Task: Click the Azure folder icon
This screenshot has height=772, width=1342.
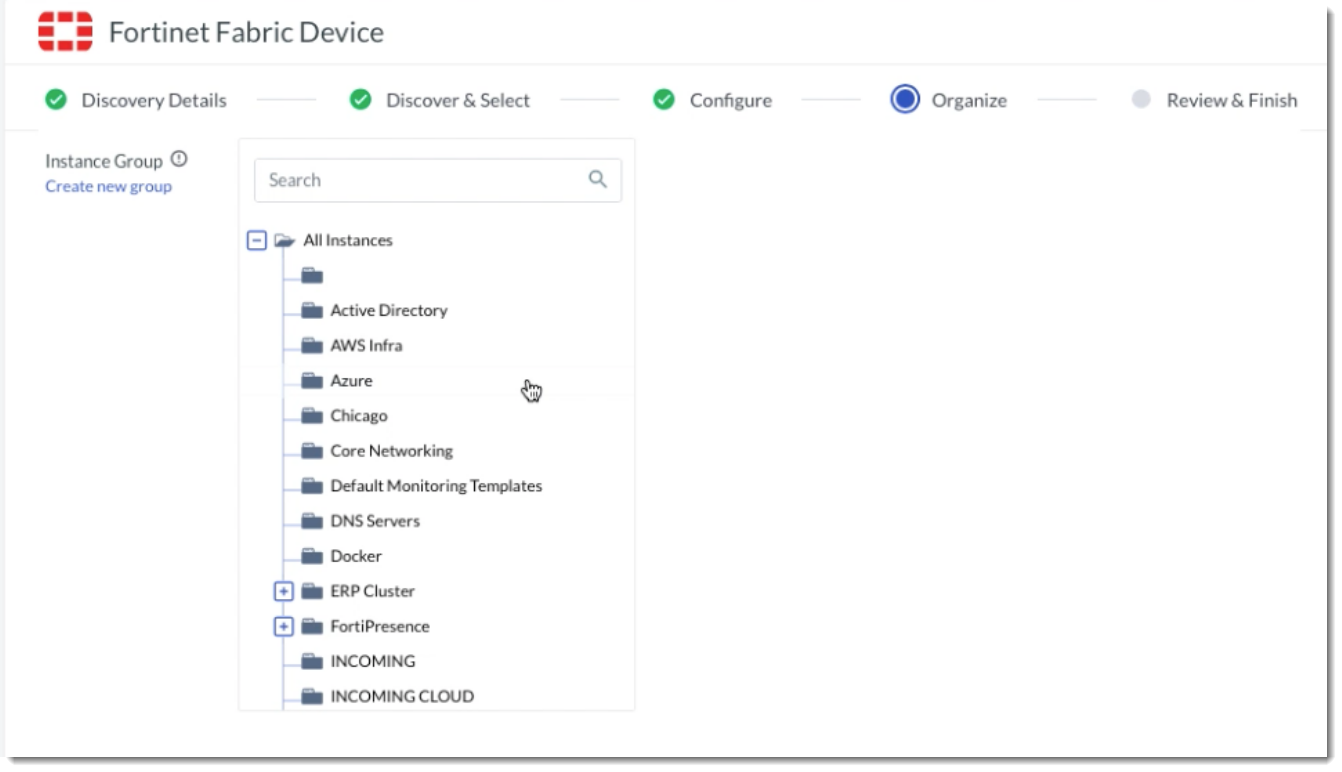Action: (312, 381)
